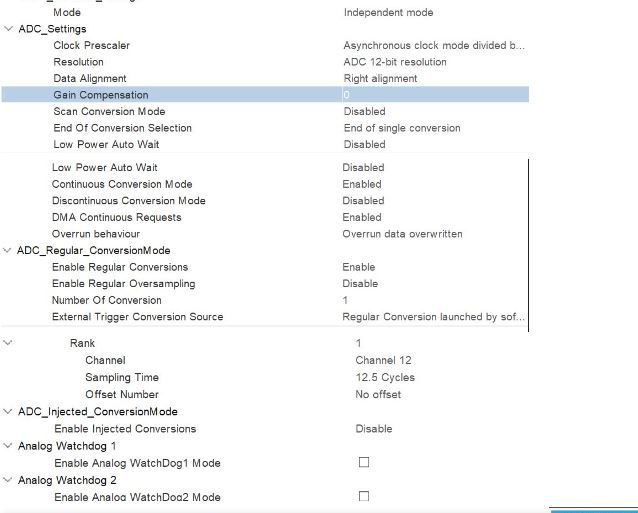Click the Analog Watchdog 1 section title

pos(67,446)
